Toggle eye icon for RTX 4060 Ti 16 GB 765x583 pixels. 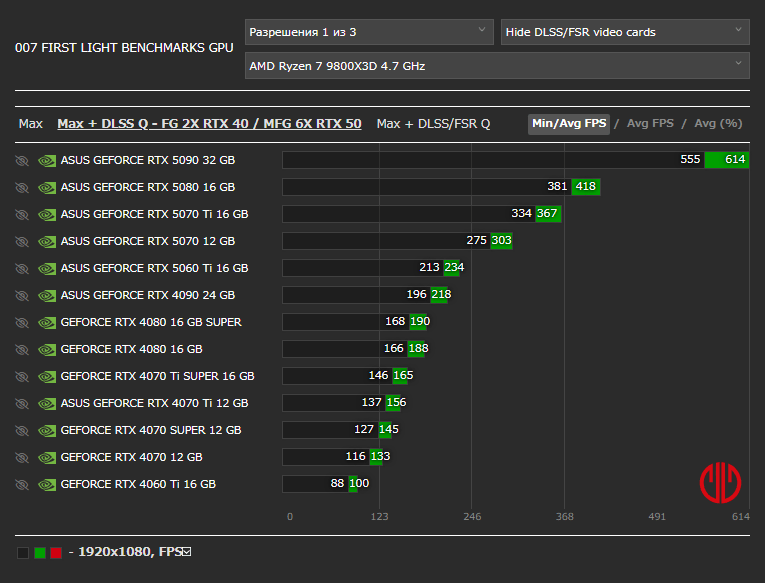22,484
